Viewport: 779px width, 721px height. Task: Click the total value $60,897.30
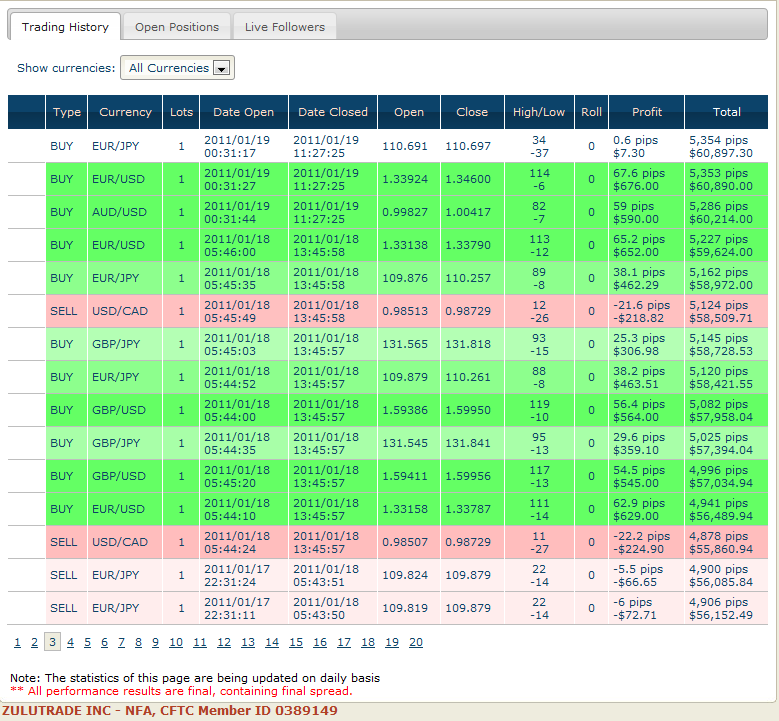pos(720,153)
